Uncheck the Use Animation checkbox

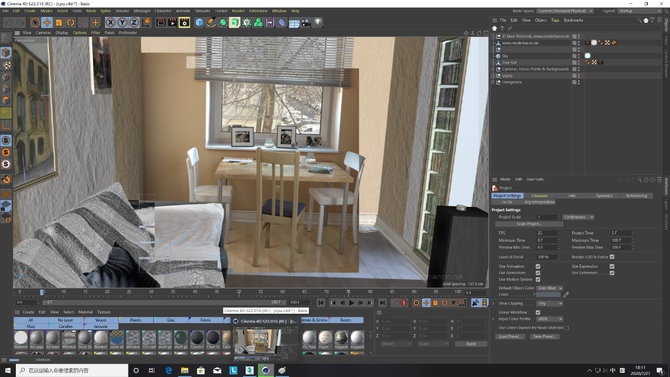pyautogui.click(x=538, y=266)
